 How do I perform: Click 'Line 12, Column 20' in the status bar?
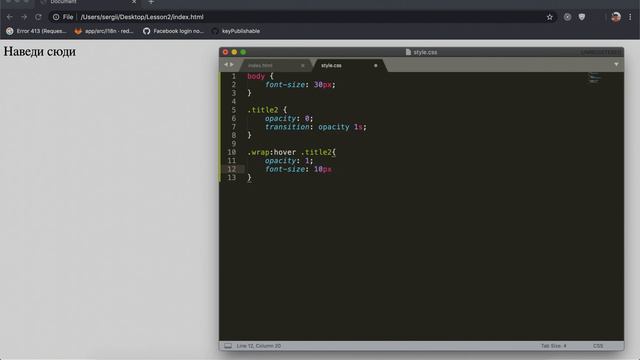click(x=259, y=346)
